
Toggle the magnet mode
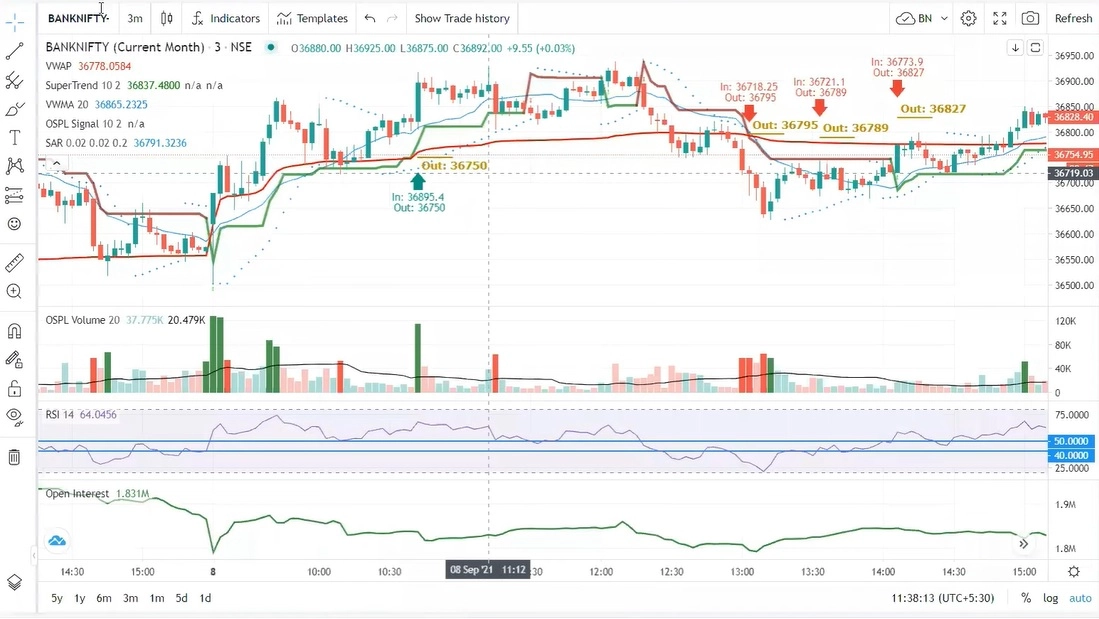[x=15, y=331]
